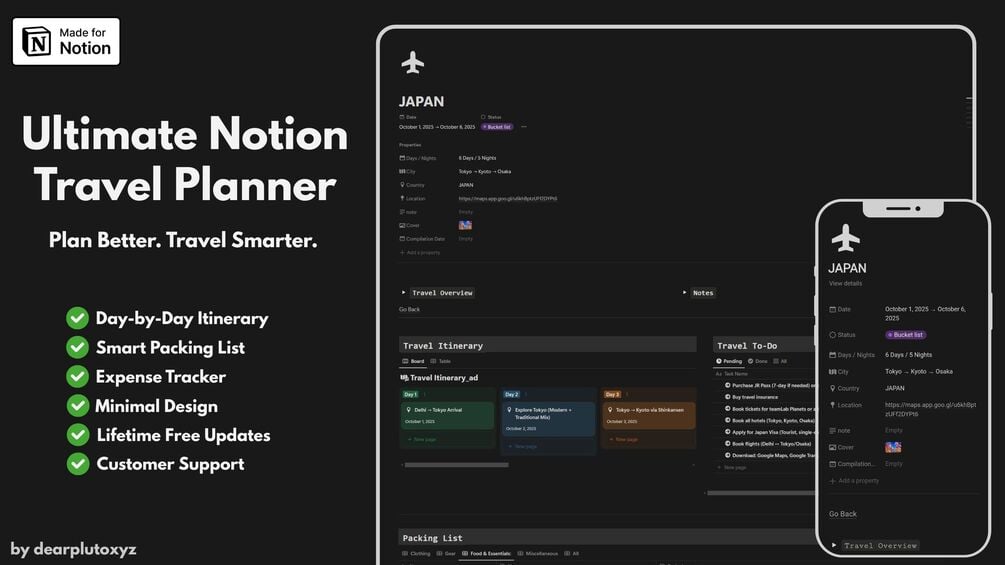Select the Miscellaneous tab in Packing List
The image size is (1005, 565).
(538, 553)
